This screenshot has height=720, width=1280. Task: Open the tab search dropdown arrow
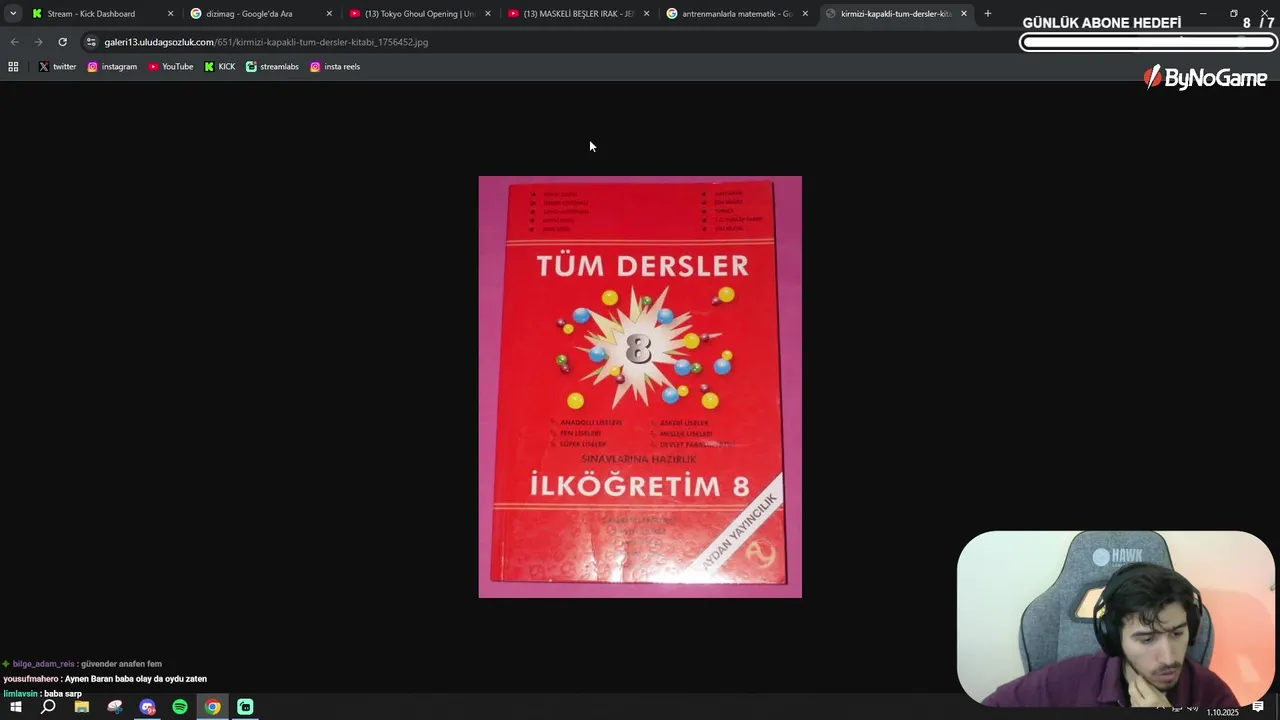[13, 14]
